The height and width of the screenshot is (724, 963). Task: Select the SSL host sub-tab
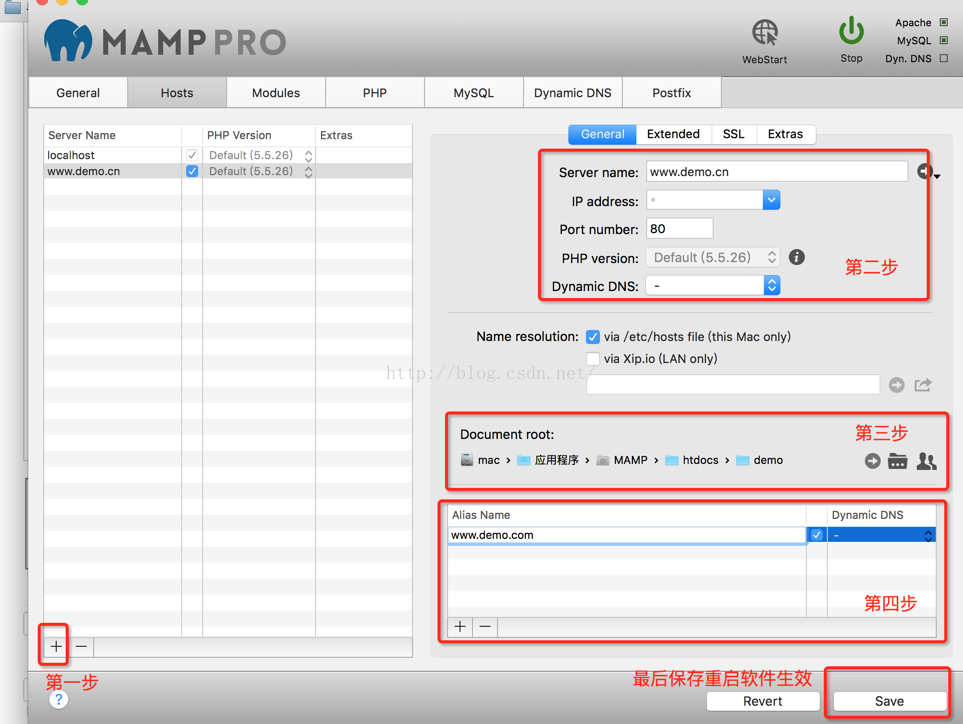[x=733, y=134]
